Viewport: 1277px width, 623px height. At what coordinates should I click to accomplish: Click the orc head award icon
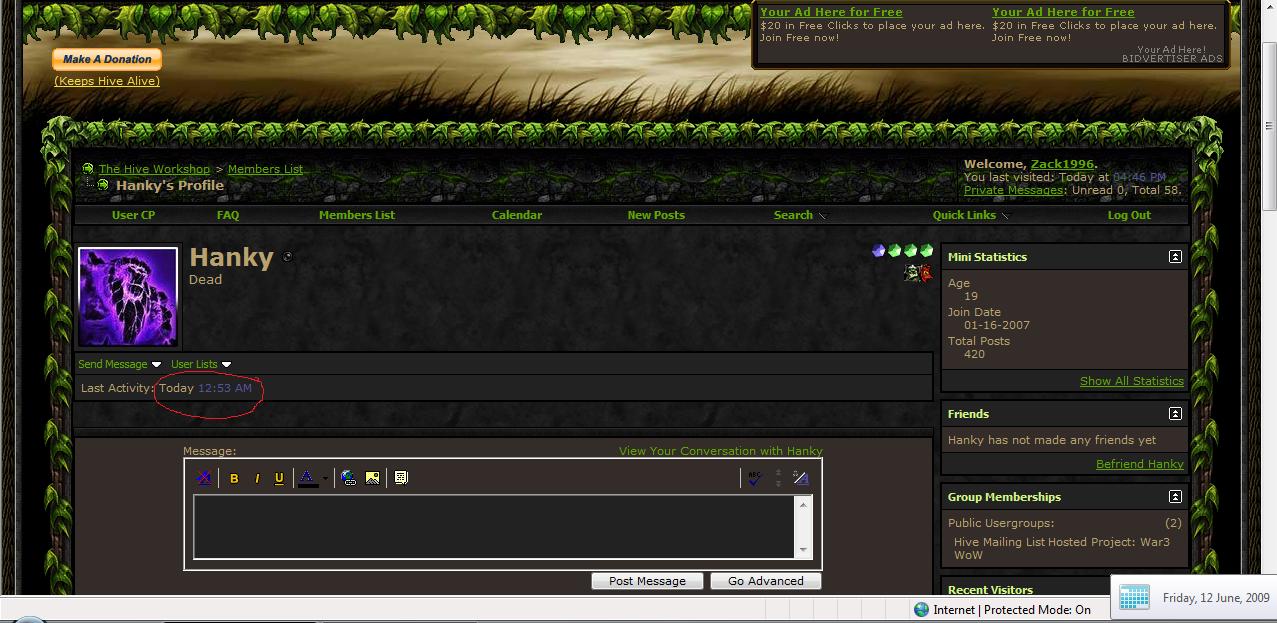click(911, 272)
